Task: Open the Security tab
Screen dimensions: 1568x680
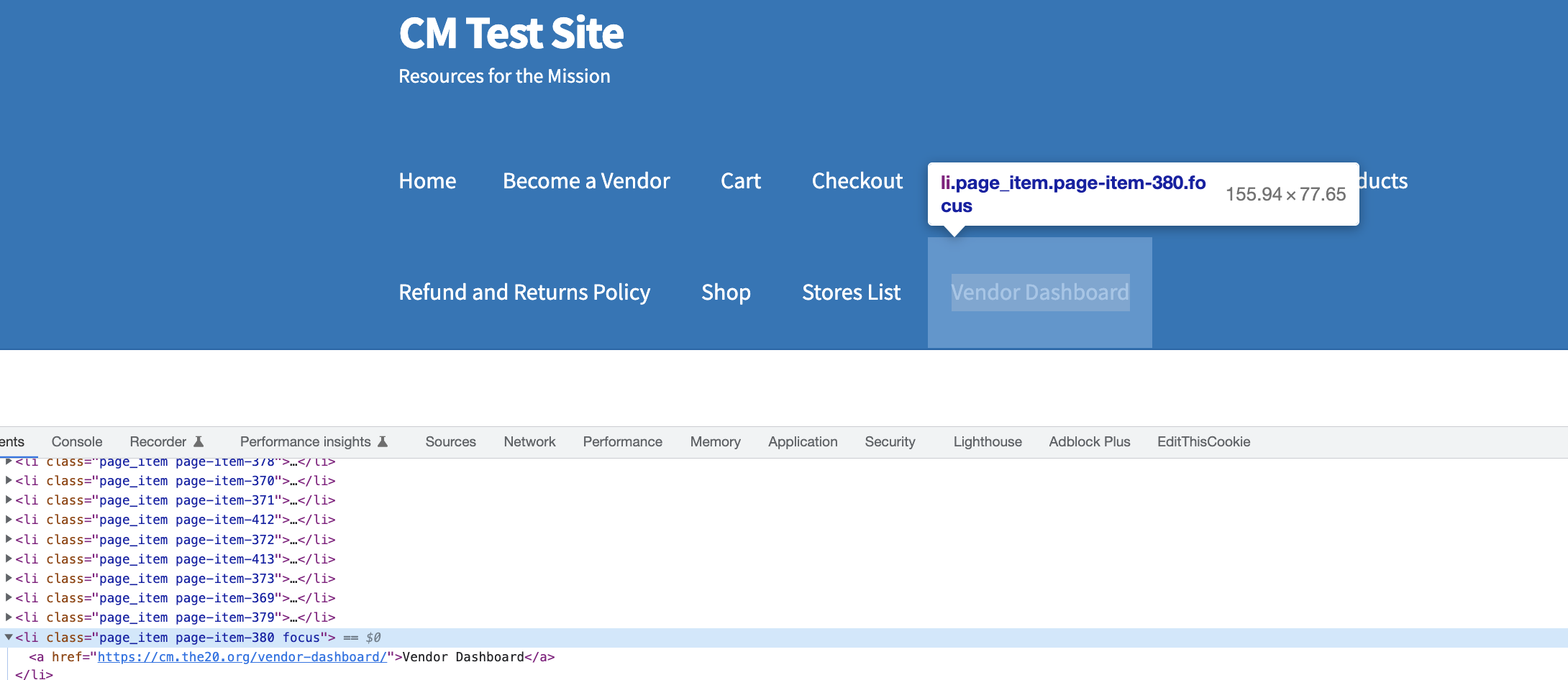Action: pos(890,441)
